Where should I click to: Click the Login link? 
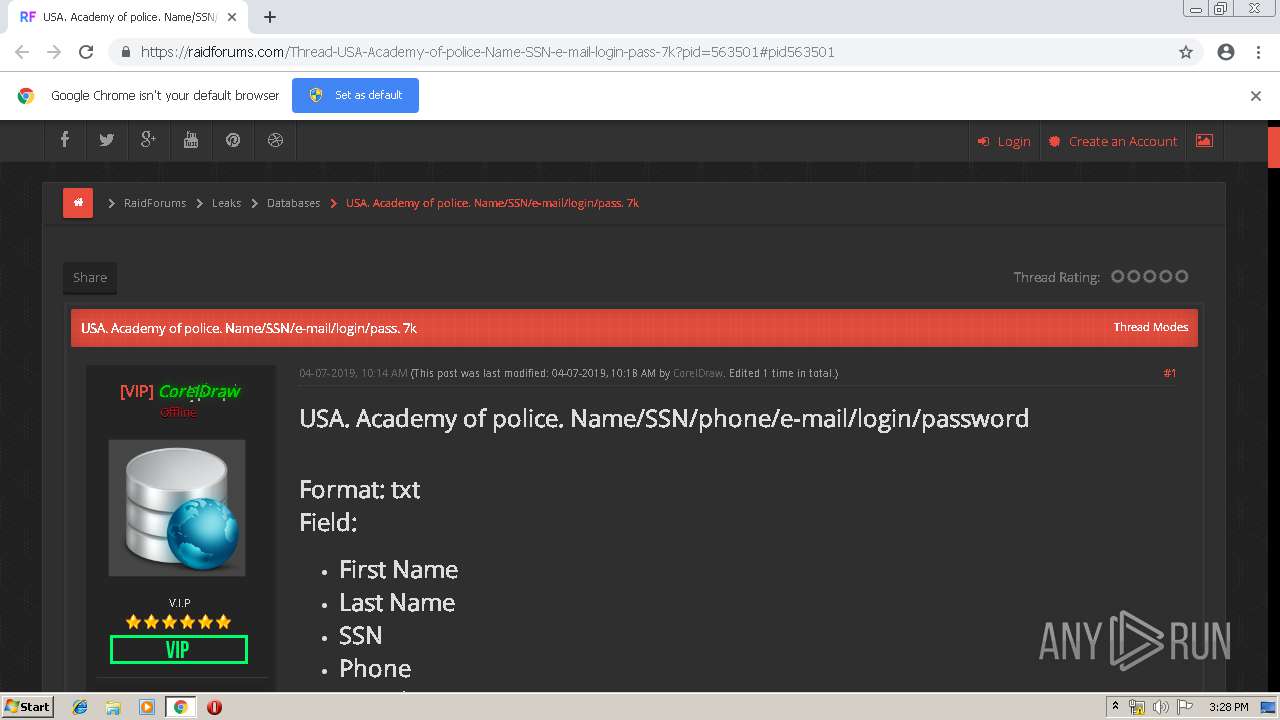click(x=1004, y=141)
